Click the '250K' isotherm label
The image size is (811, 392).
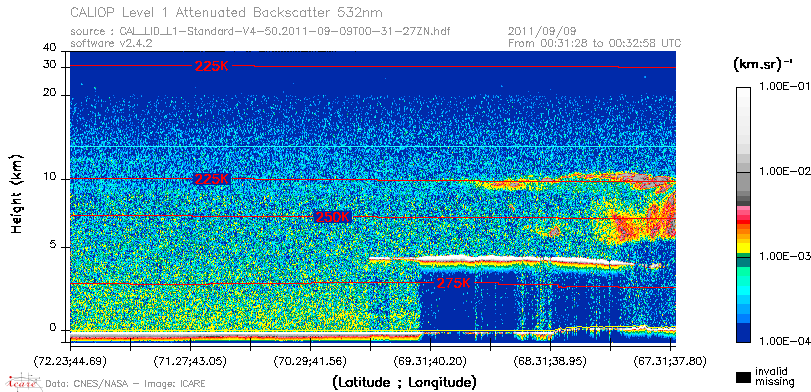333,217
